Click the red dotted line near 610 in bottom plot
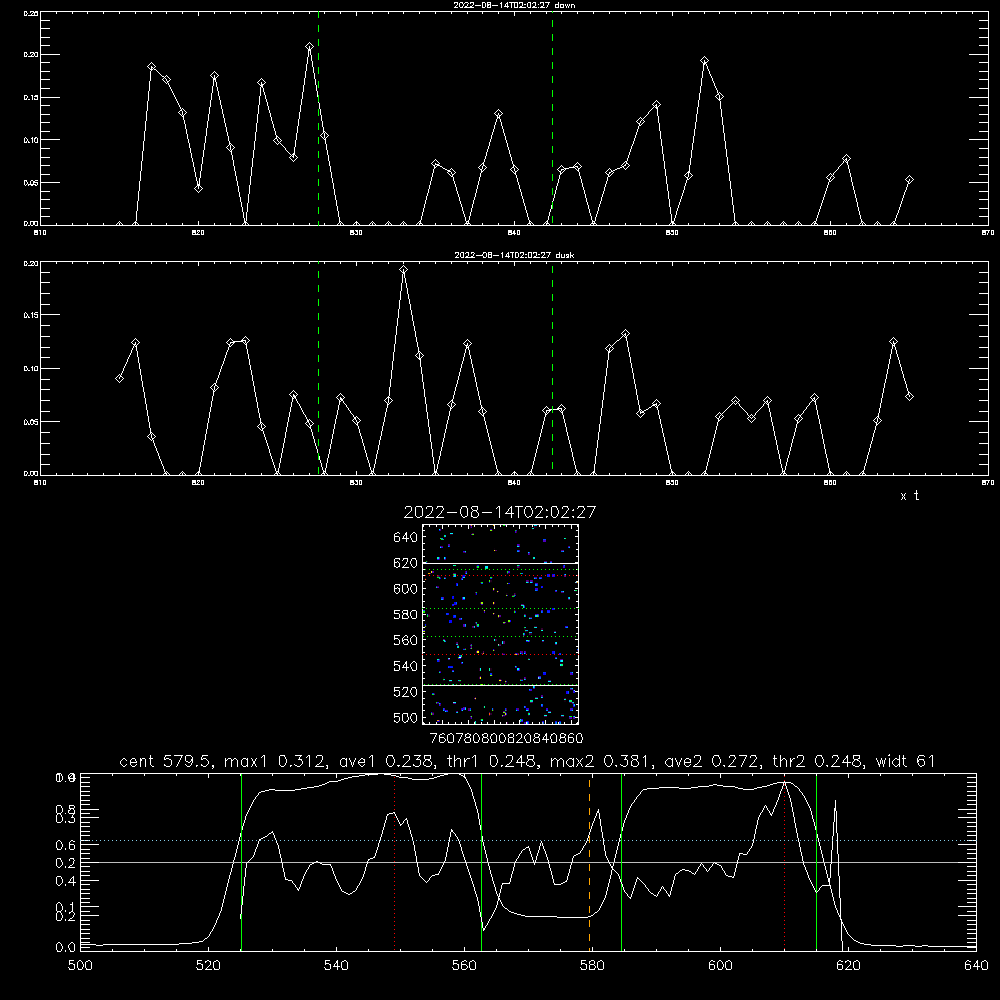 pos(784,862)
